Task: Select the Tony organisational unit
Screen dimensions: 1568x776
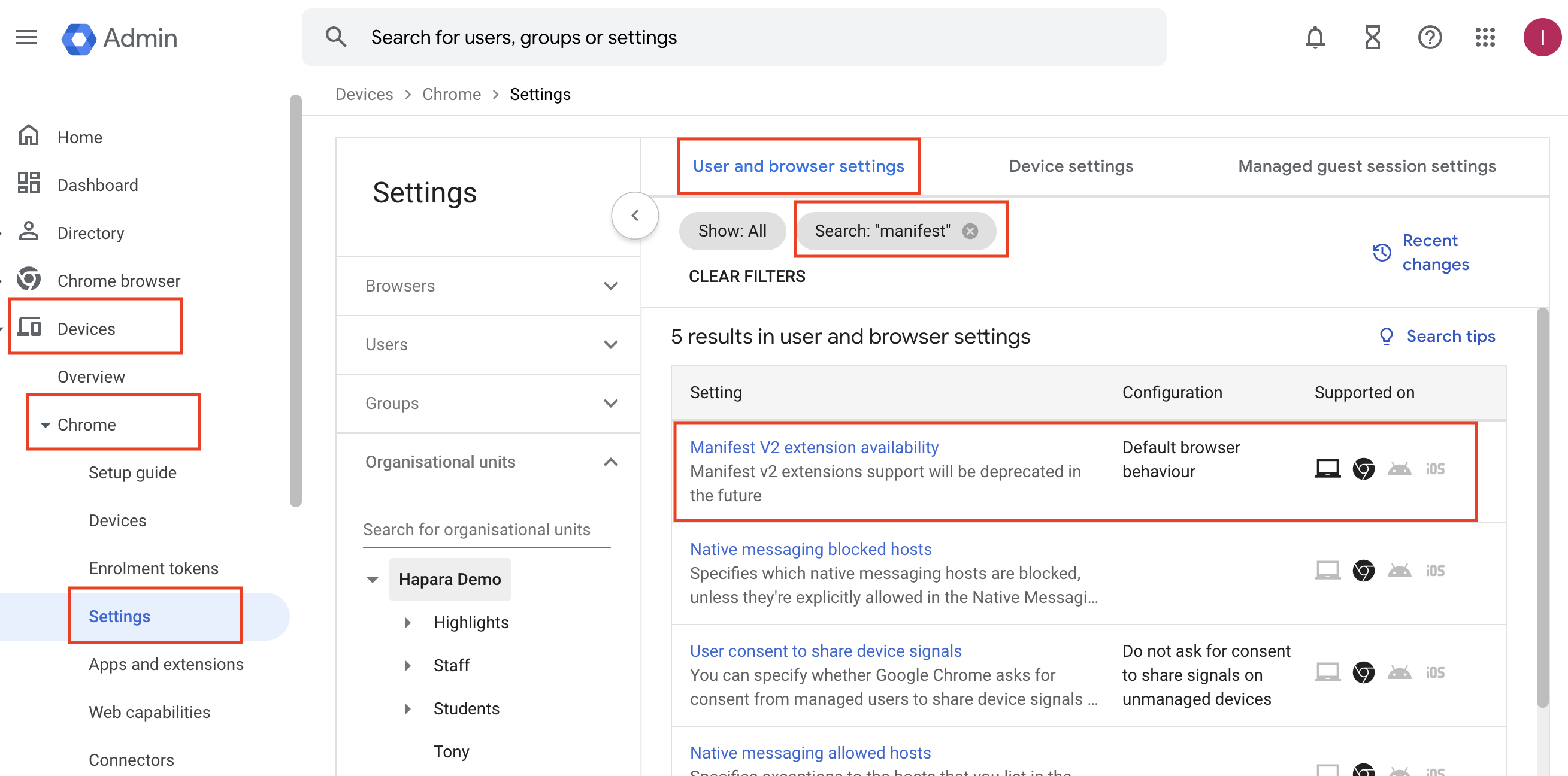Action: [x=451, y=751]
